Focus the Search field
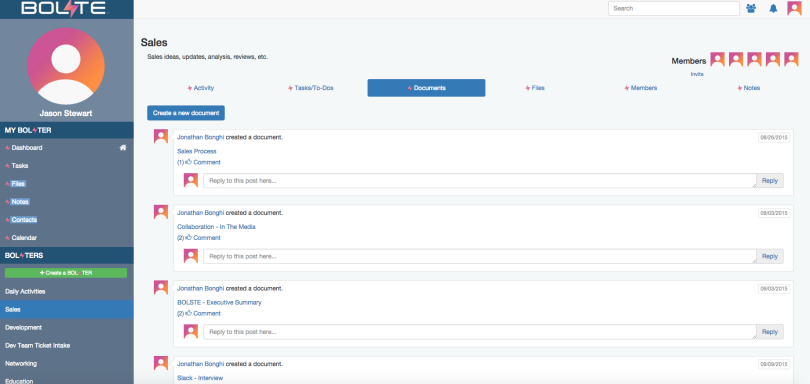This screenshot has width=810, height=384. point(674,8)
